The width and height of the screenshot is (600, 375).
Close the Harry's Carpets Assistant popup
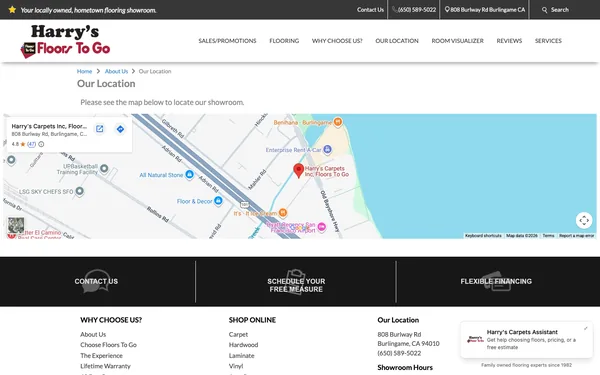[585, 328]
